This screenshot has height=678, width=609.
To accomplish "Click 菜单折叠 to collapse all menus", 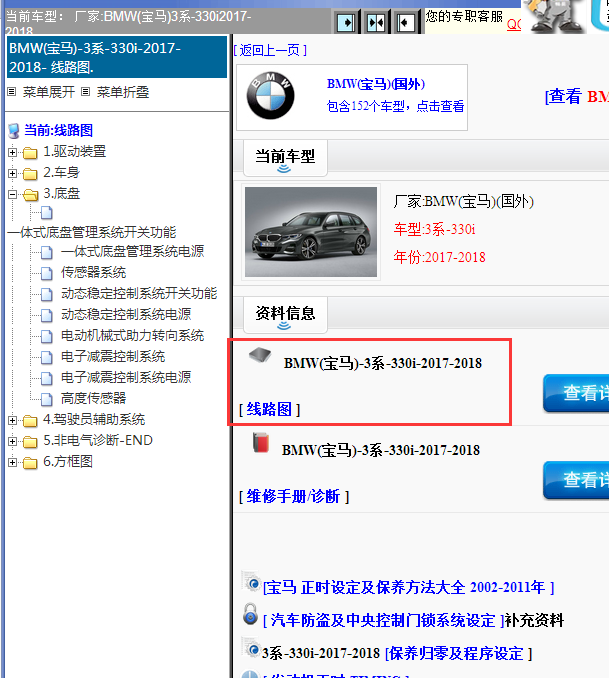I will tap(123, 92).
